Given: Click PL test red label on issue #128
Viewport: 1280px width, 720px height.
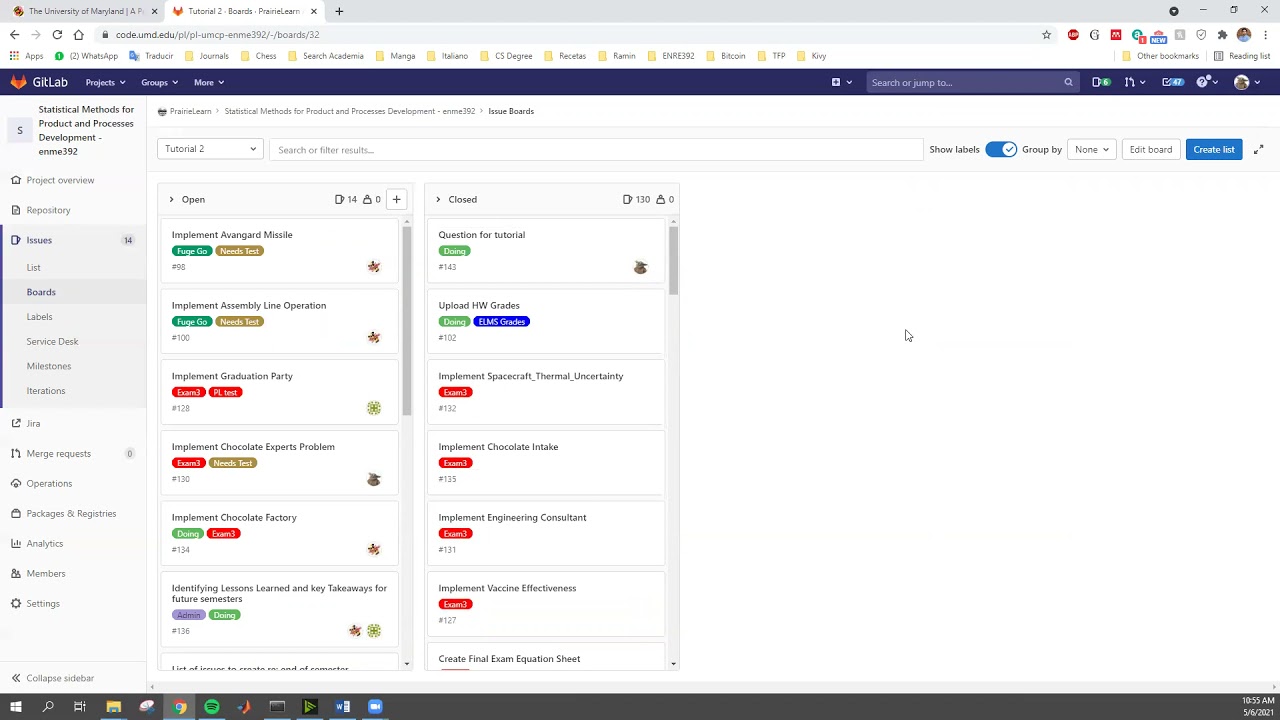Looking at the screenshot, I should [x=225, y=392].
